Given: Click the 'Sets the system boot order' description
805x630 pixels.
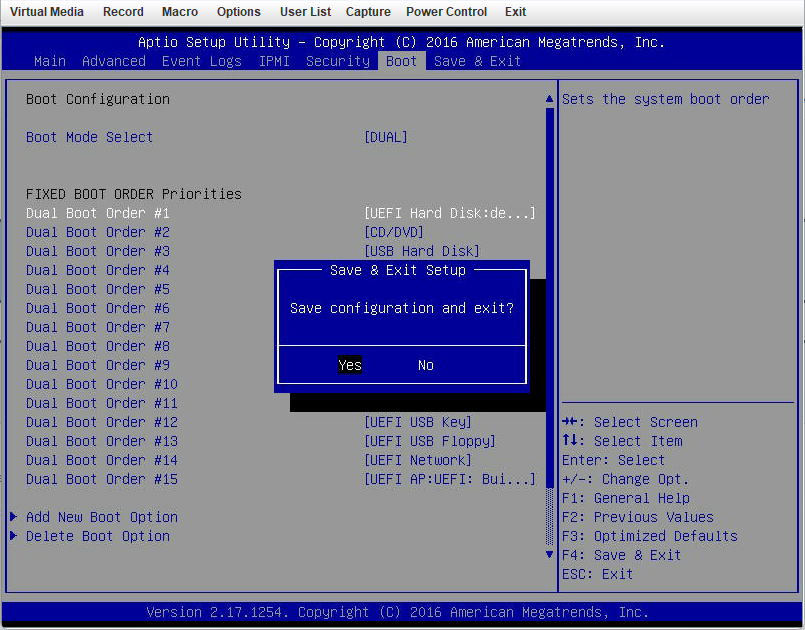Looking at the screenshot, I should point(665,99).
